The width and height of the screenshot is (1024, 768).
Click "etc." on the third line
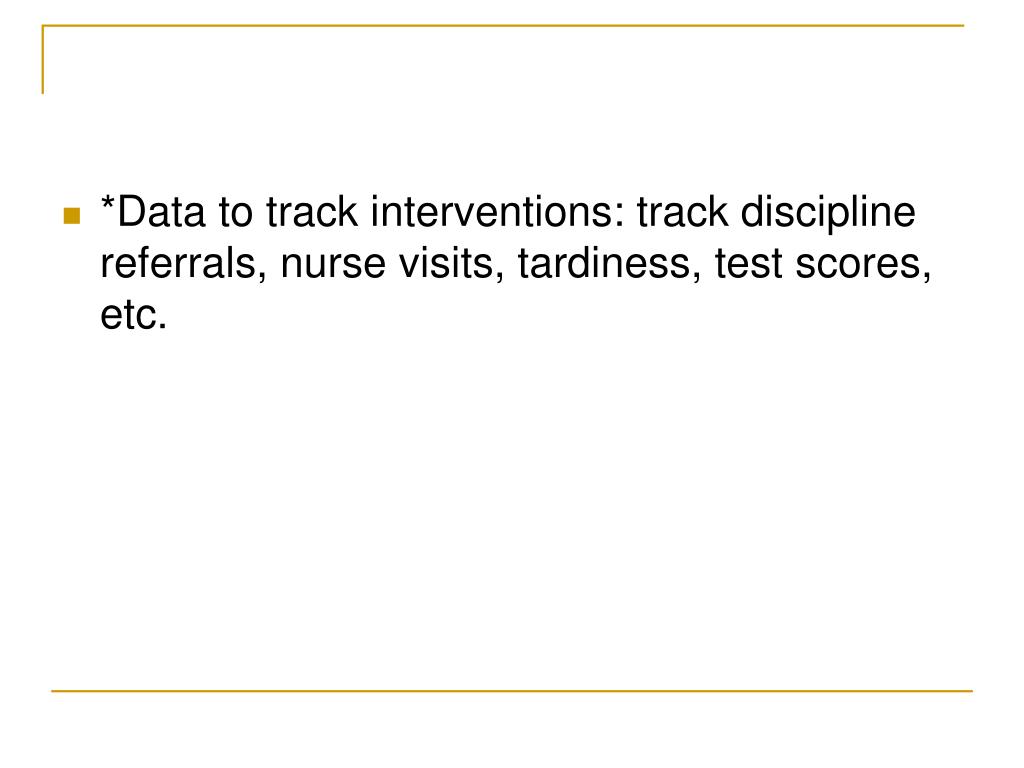pyautogui.click(x=134, y=316)
